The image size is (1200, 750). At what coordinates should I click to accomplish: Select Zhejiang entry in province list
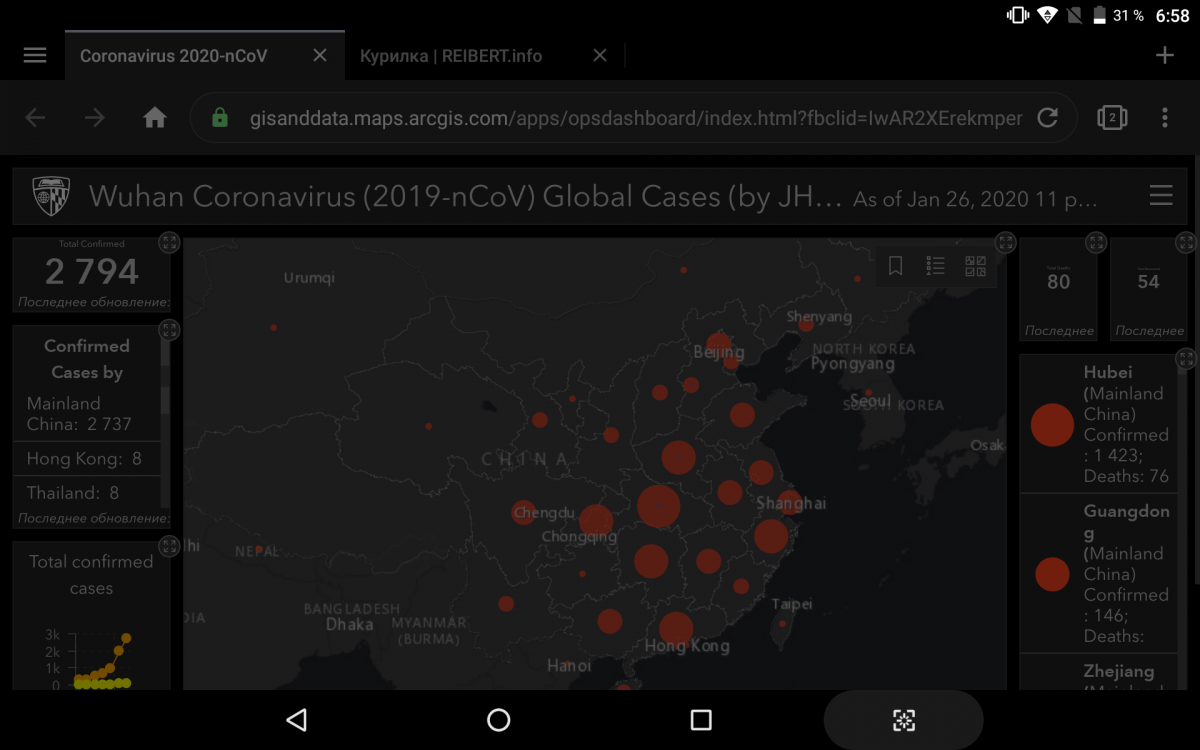pyautogui.click(x=1099, y=673)
